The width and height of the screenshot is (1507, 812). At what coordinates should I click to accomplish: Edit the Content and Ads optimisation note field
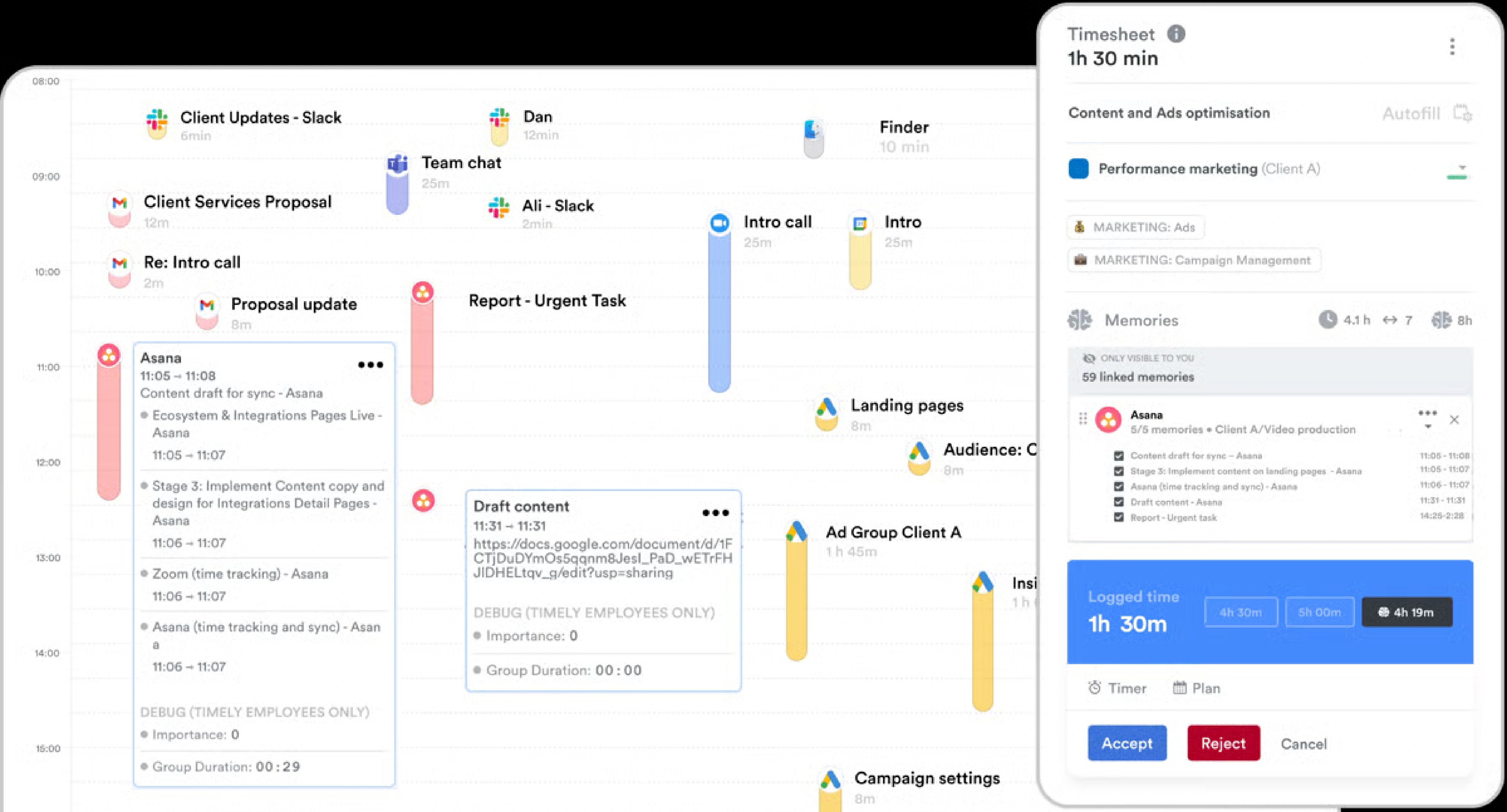click(1169, 113)
